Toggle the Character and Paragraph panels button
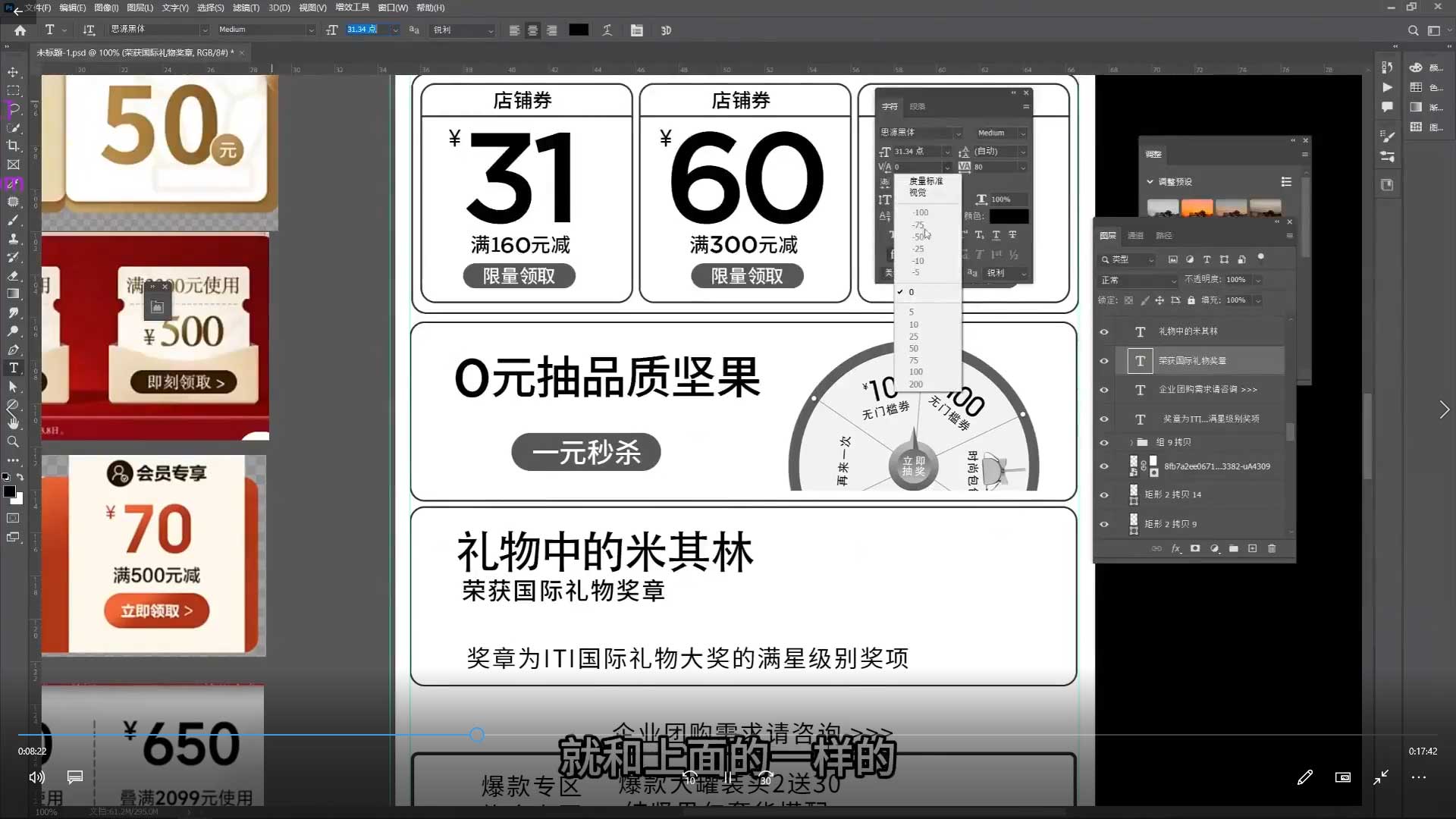Viewport: 1456px width, 819px height. (x=637, y=30)
